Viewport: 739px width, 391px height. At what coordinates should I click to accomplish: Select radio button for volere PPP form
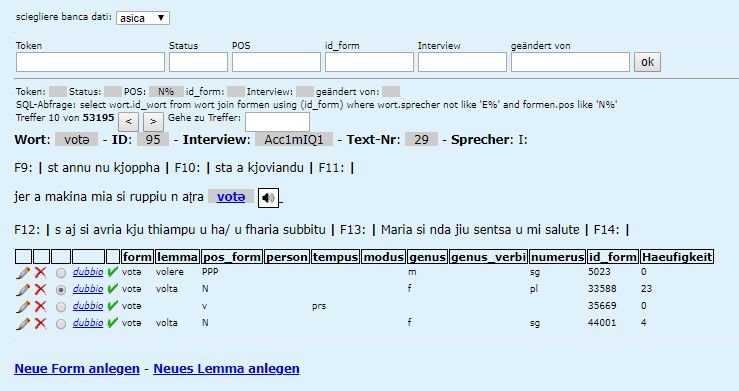pyautogui.click(x=61, y=273)
